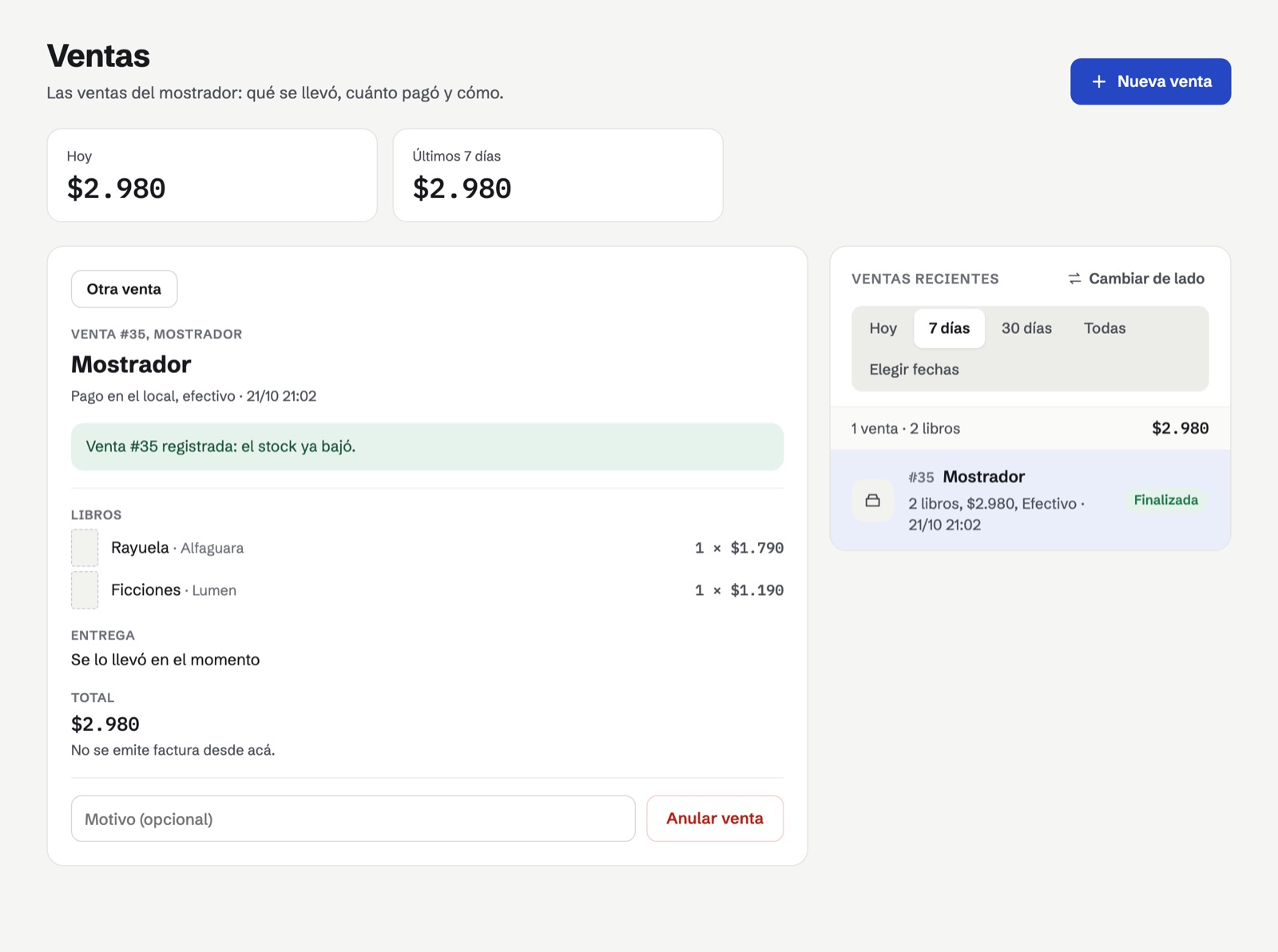Focus the Motivo (opcional) input field
1278x952 pixels.
353,819
